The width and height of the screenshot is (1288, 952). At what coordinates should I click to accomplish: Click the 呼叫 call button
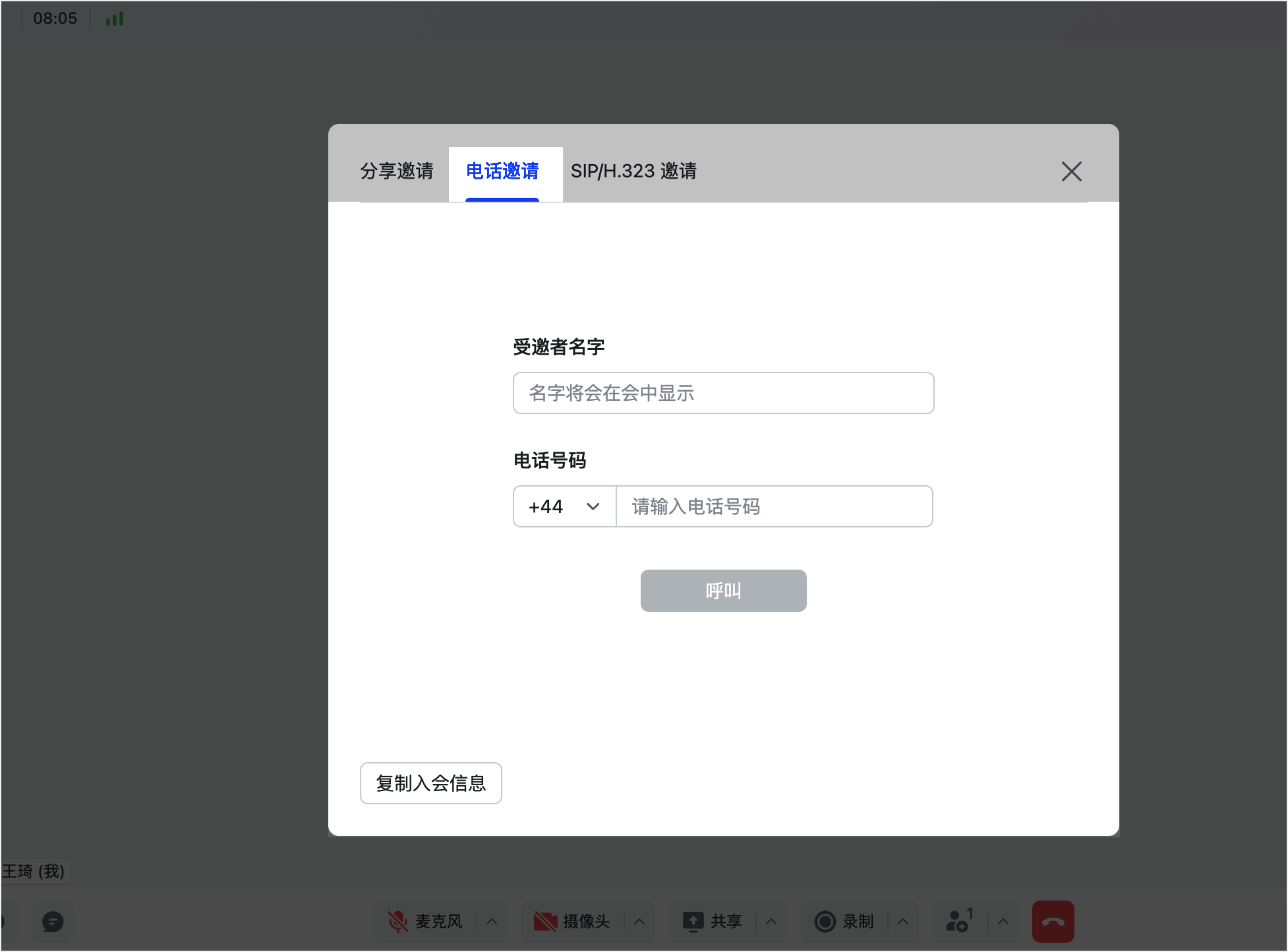click(x=723, y=591)
